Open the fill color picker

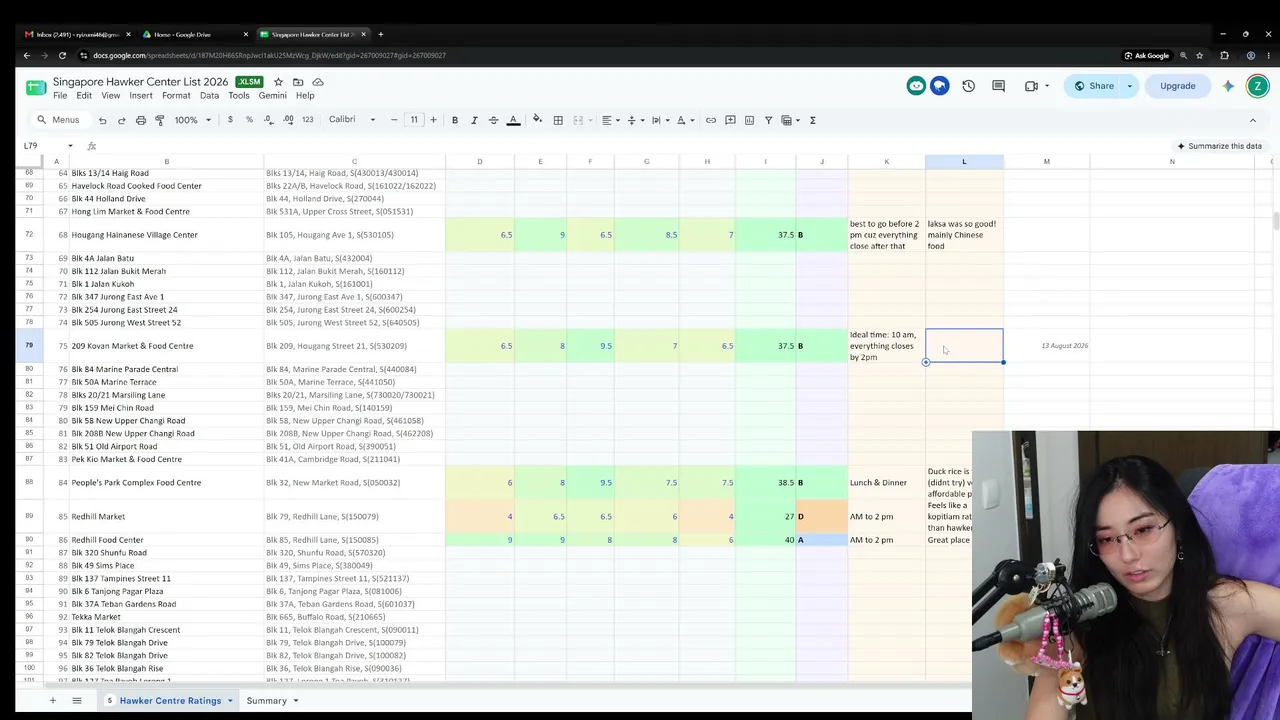[537, 120]
